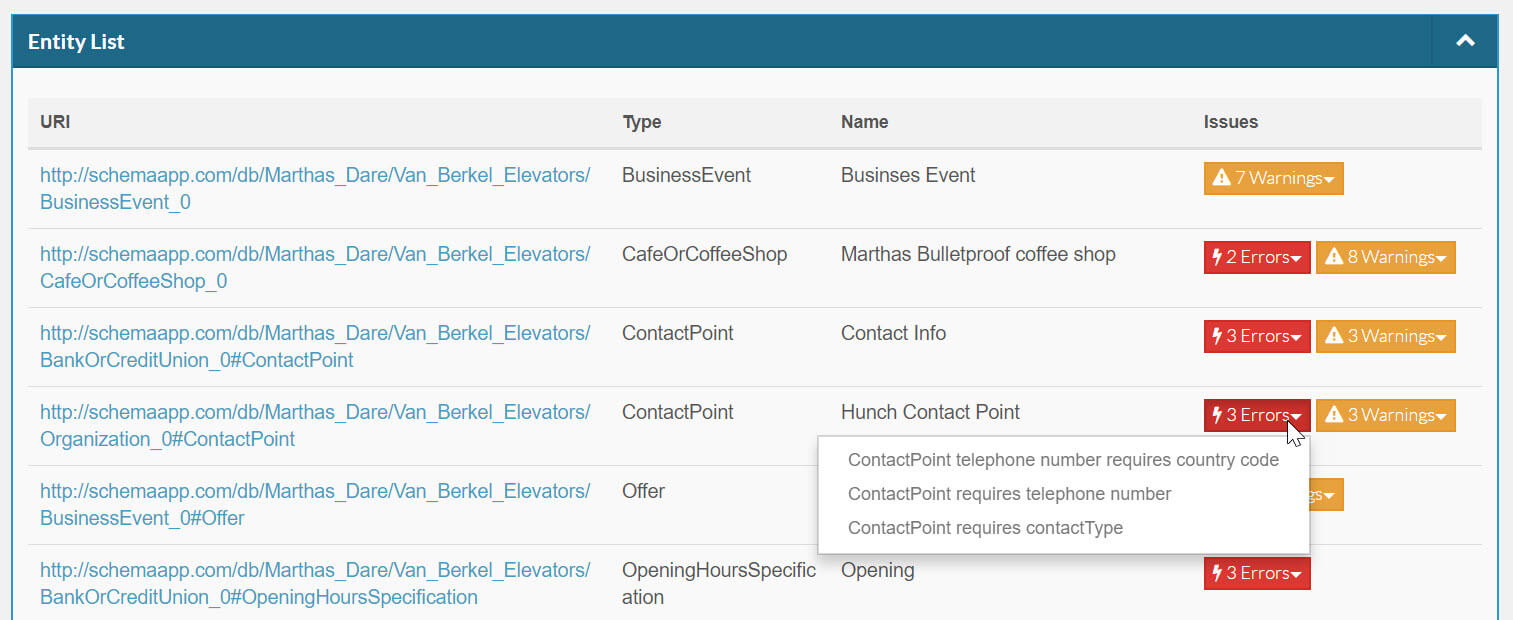Screen dimensions: 1513x620
Task: Expand 8 Warnings dropdown for coffee shop
Action: pyautogui.click(x=1385, y=257)
